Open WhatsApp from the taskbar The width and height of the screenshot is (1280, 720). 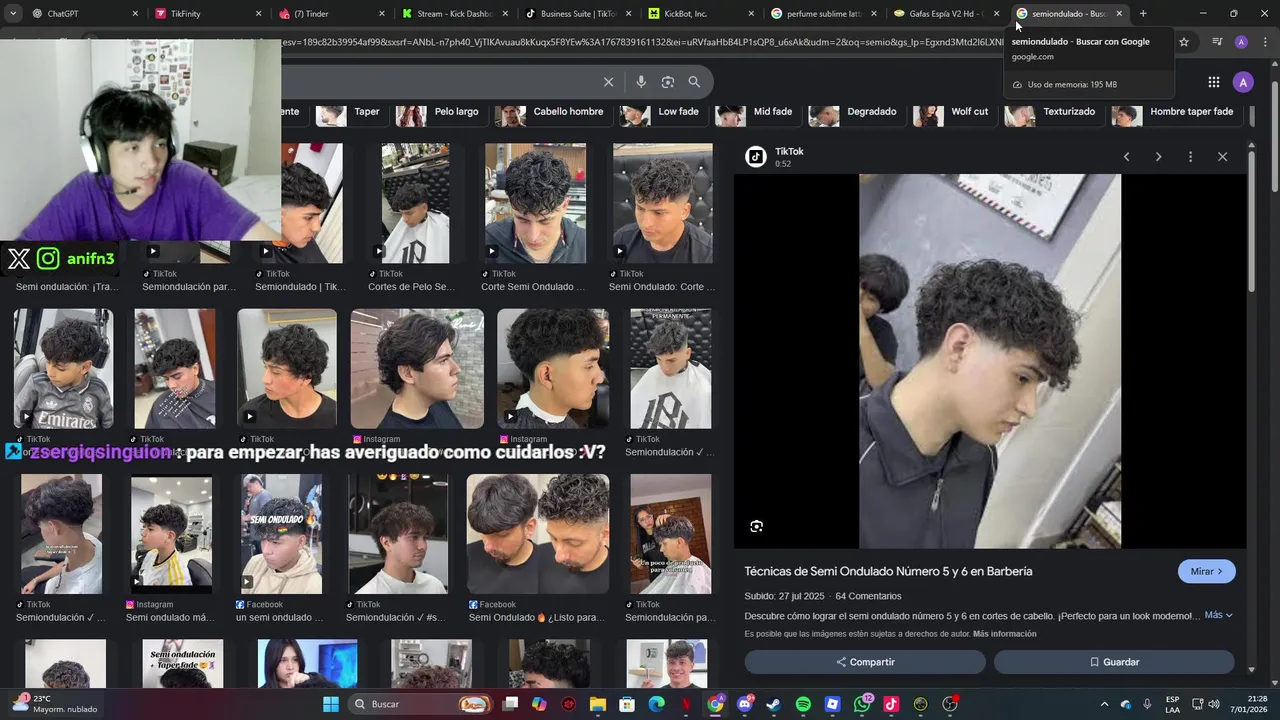tap(862, 704)
